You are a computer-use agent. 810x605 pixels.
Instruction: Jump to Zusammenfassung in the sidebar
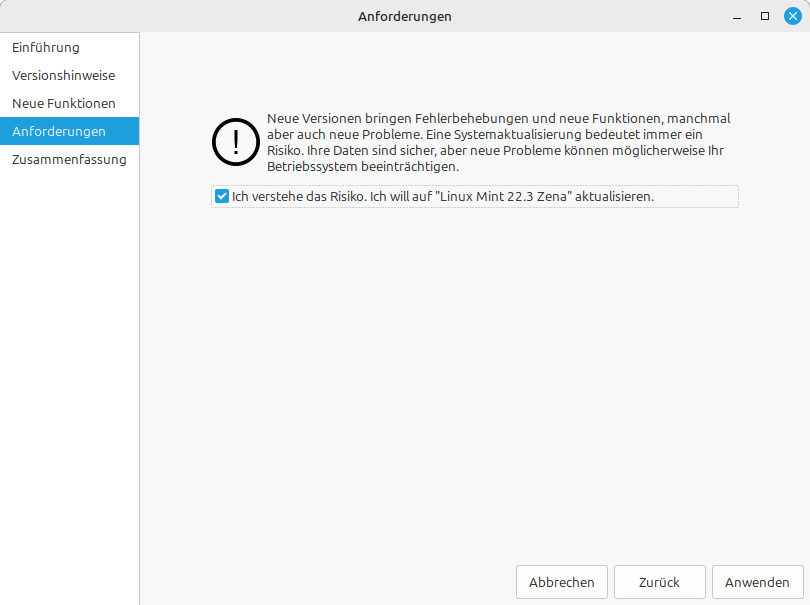pos(69,159)
